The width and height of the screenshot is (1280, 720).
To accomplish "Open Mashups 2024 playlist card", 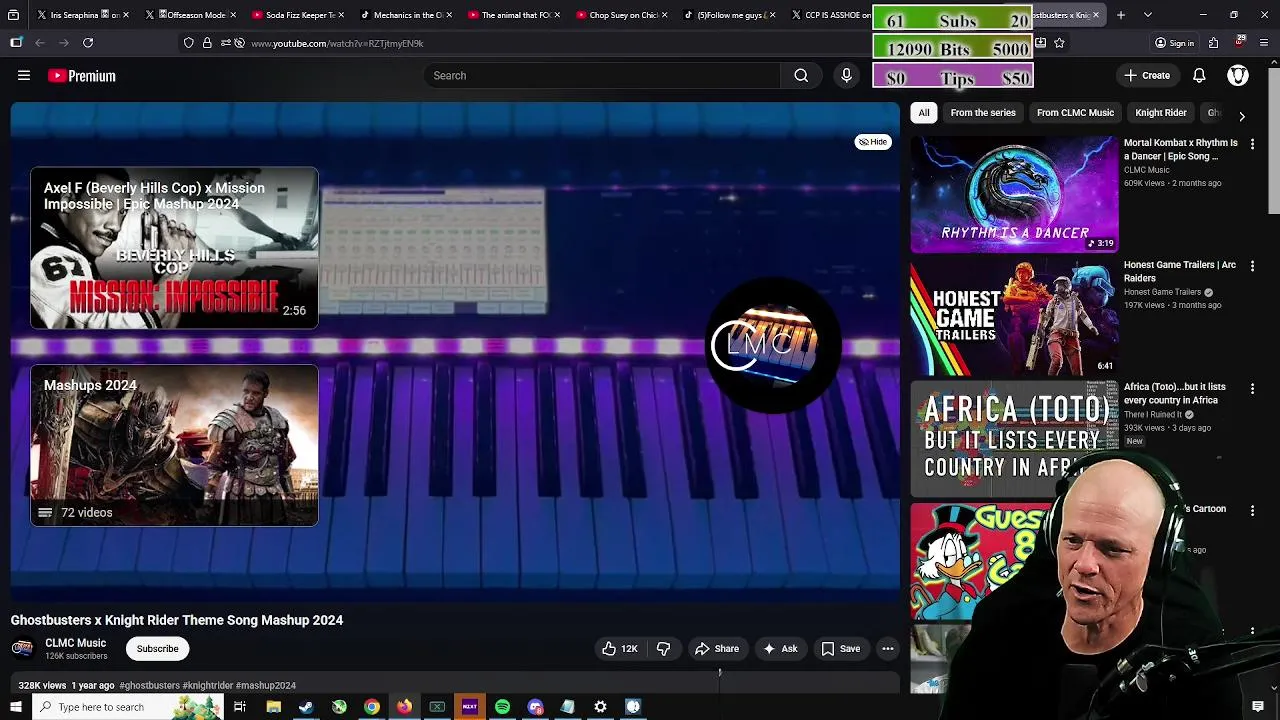I will [174, 445].
